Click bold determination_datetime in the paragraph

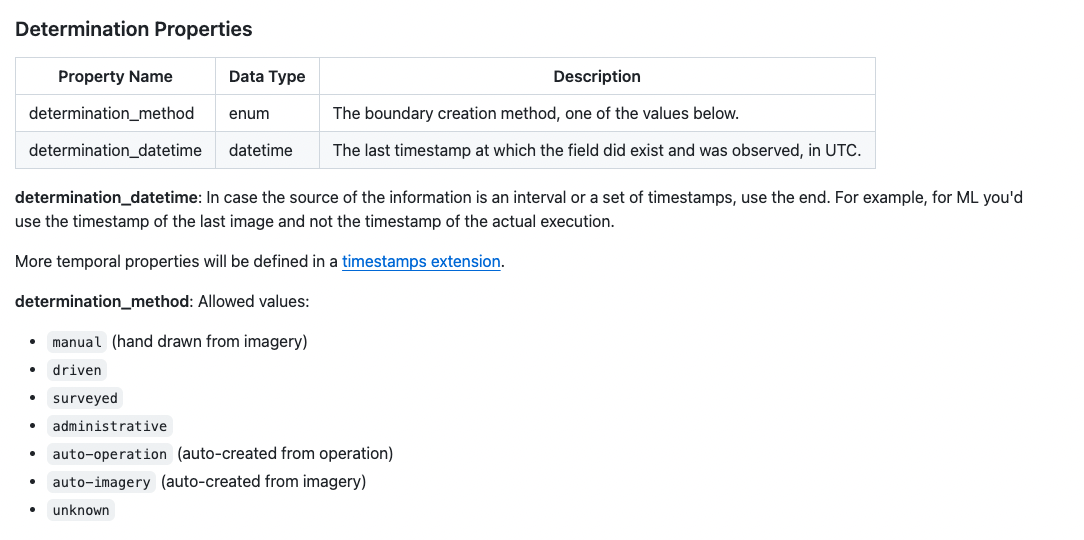[108, 198]
